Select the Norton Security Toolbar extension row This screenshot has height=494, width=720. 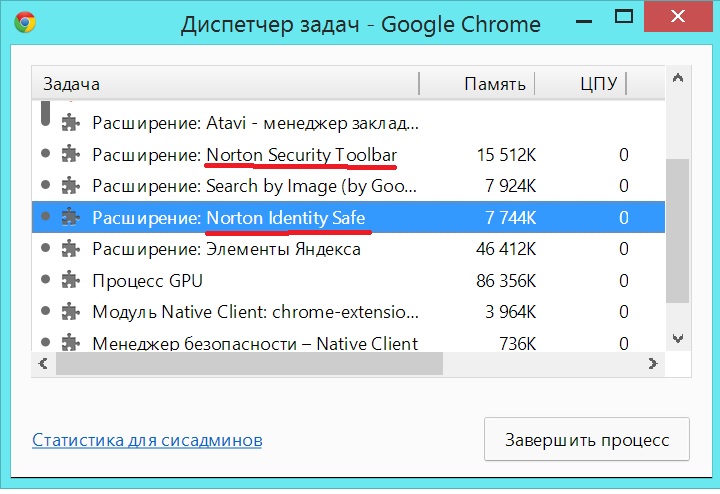pyautogui.click(x=300, y=155)
